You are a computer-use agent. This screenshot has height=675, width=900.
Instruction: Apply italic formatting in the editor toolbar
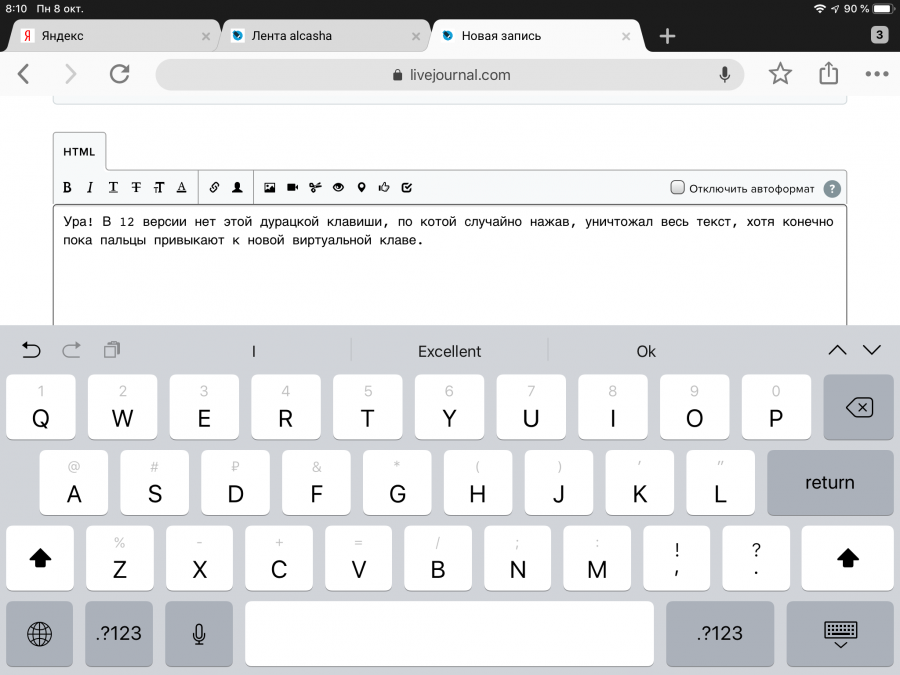(x=90, y=187)
